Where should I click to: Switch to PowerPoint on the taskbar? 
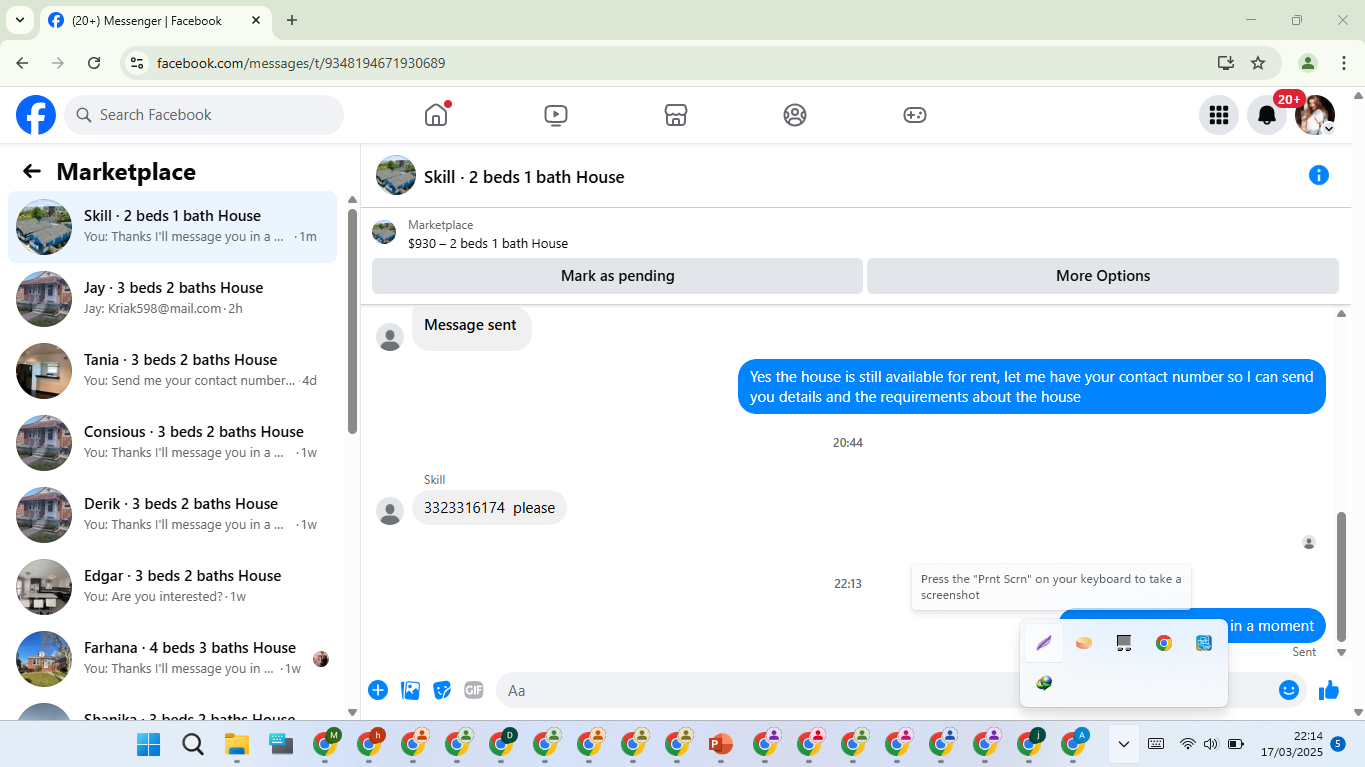click(x=720, y=744)
